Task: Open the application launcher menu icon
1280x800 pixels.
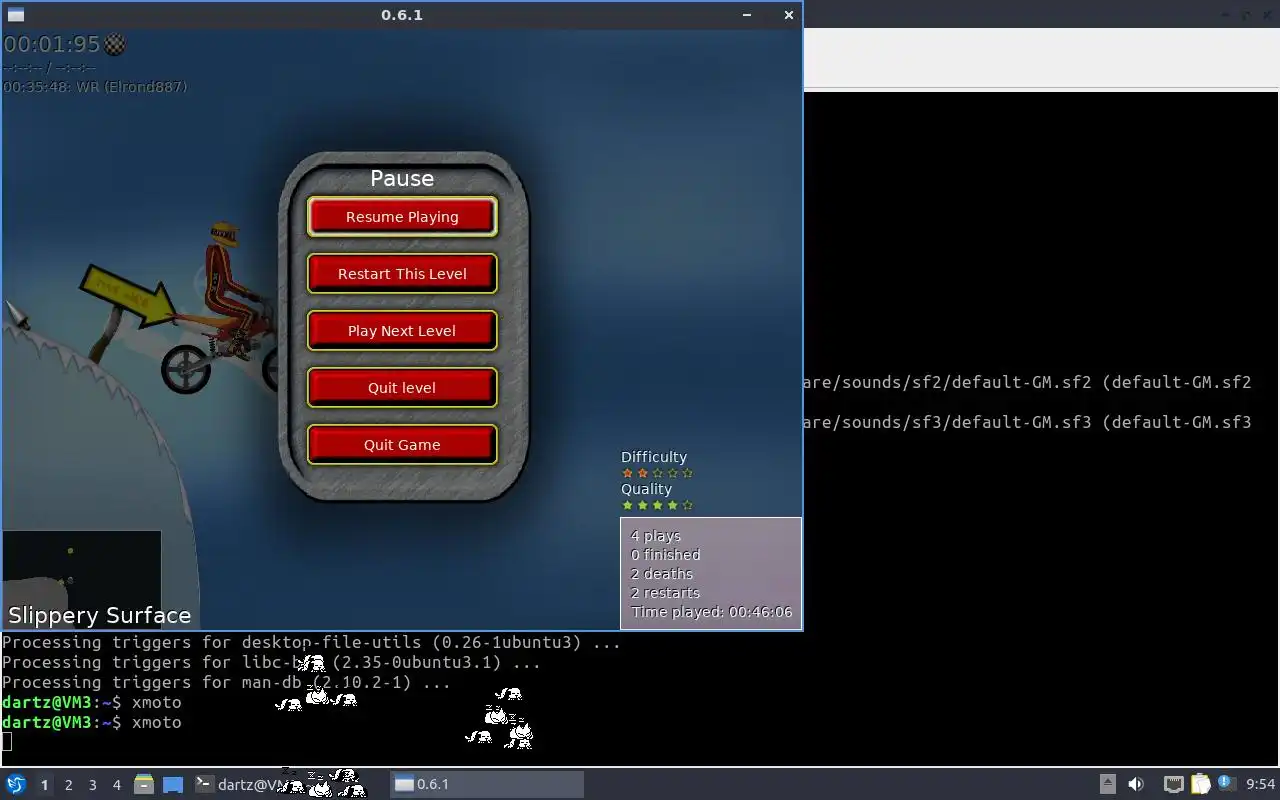Action: click(x=16, y=784)
